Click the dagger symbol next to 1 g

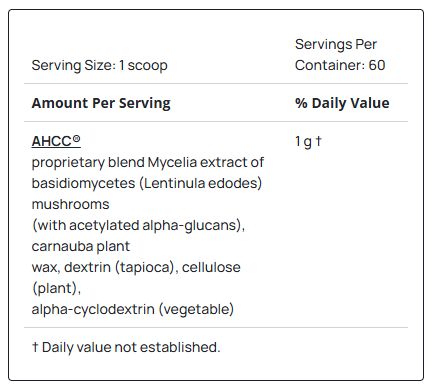pos(318,141)
